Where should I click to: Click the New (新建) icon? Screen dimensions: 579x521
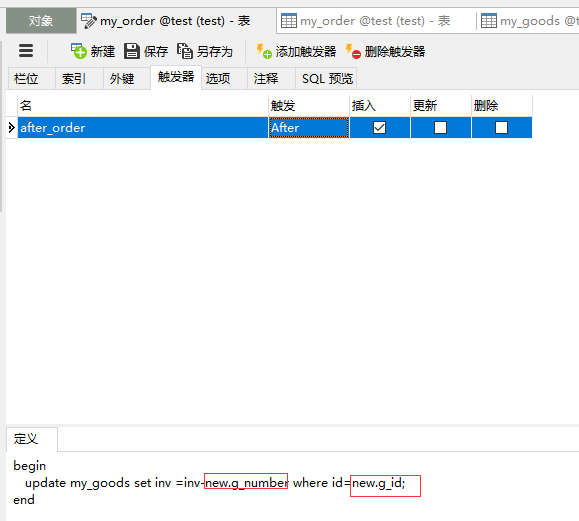79,51
